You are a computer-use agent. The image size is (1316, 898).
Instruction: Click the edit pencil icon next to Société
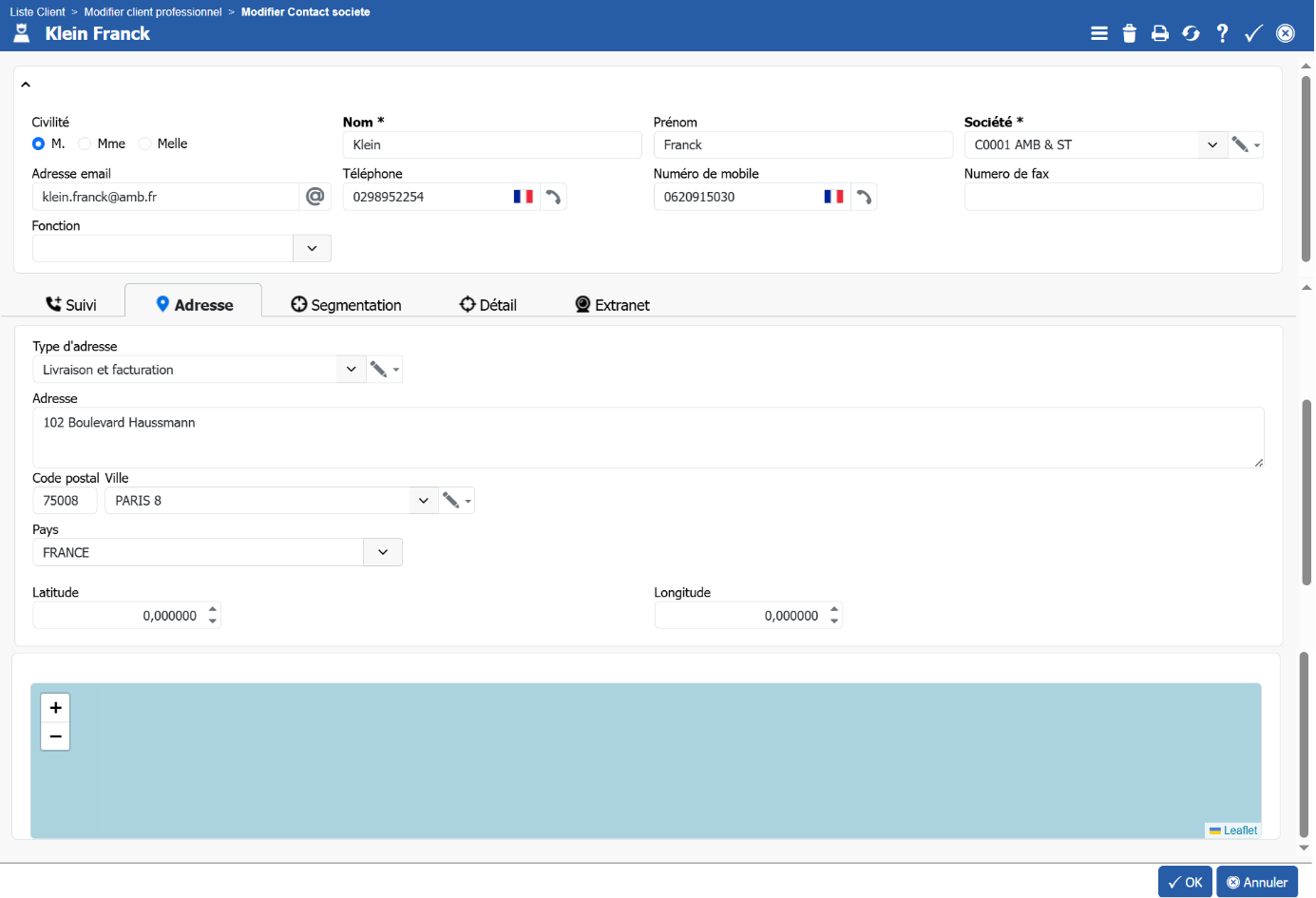click(1240, 145)
